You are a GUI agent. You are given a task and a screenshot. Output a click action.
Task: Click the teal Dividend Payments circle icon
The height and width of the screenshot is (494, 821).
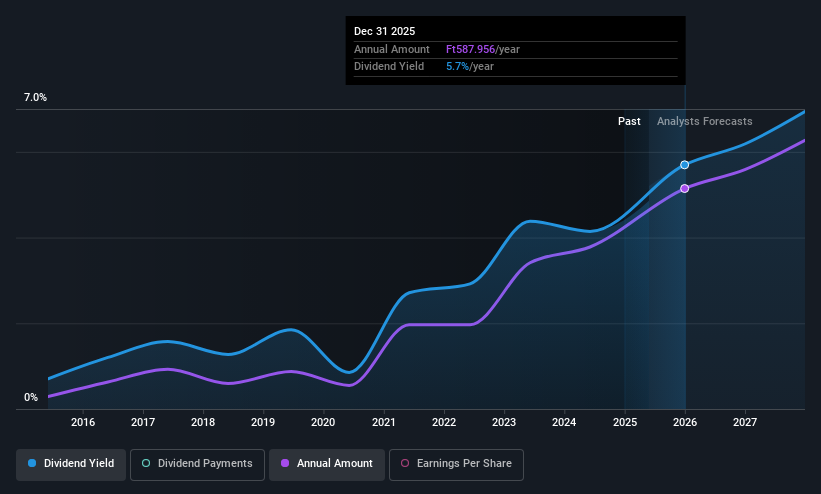(x=146, y=463)
